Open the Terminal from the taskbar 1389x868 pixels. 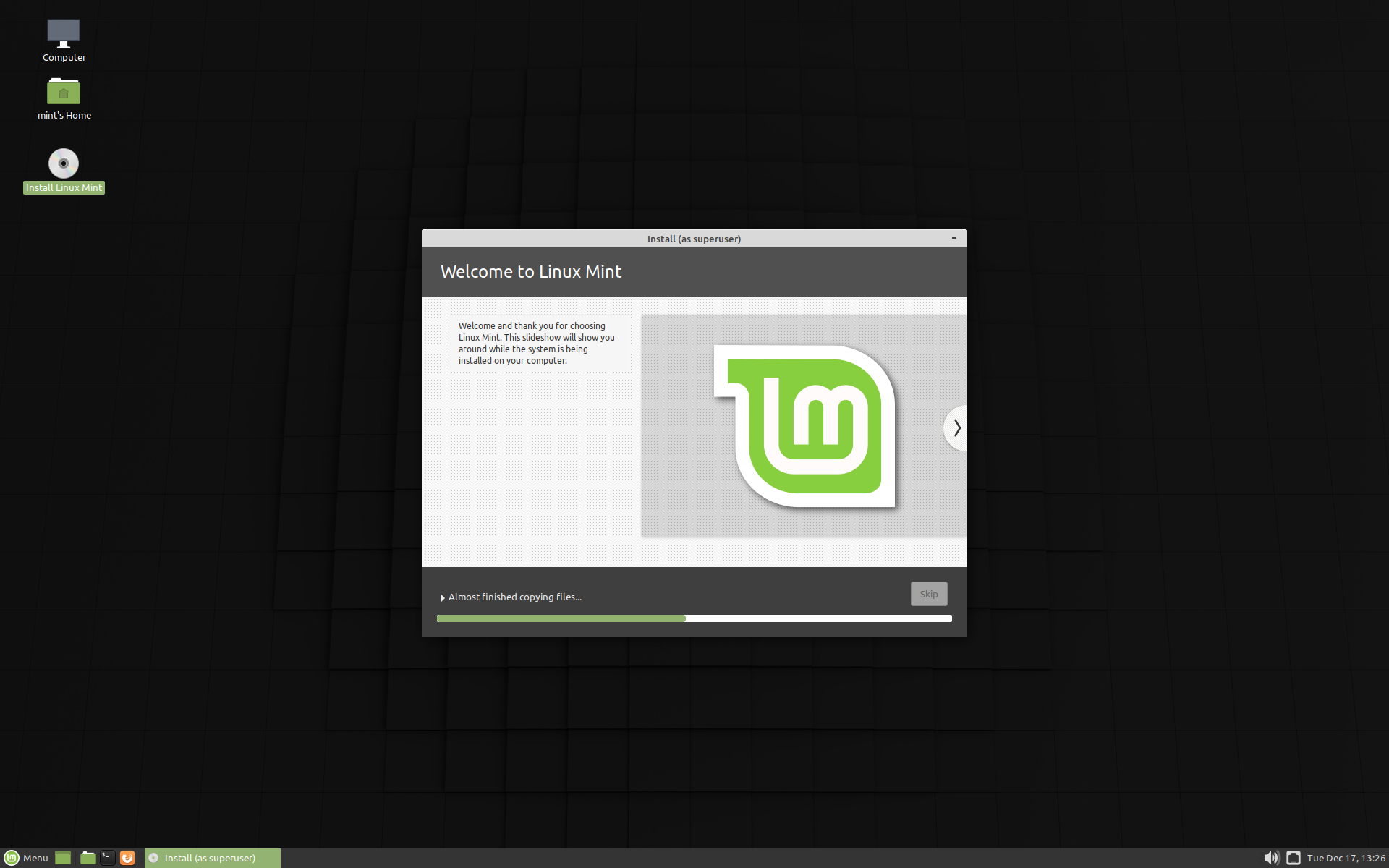107,858
